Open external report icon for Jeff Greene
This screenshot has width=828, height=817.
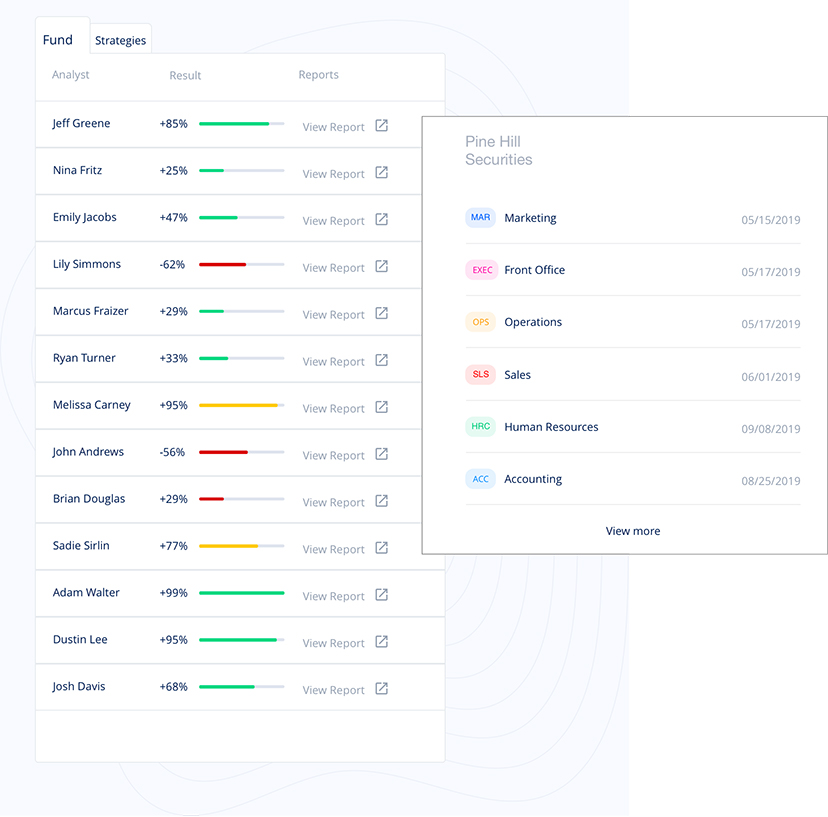[381, 126]
